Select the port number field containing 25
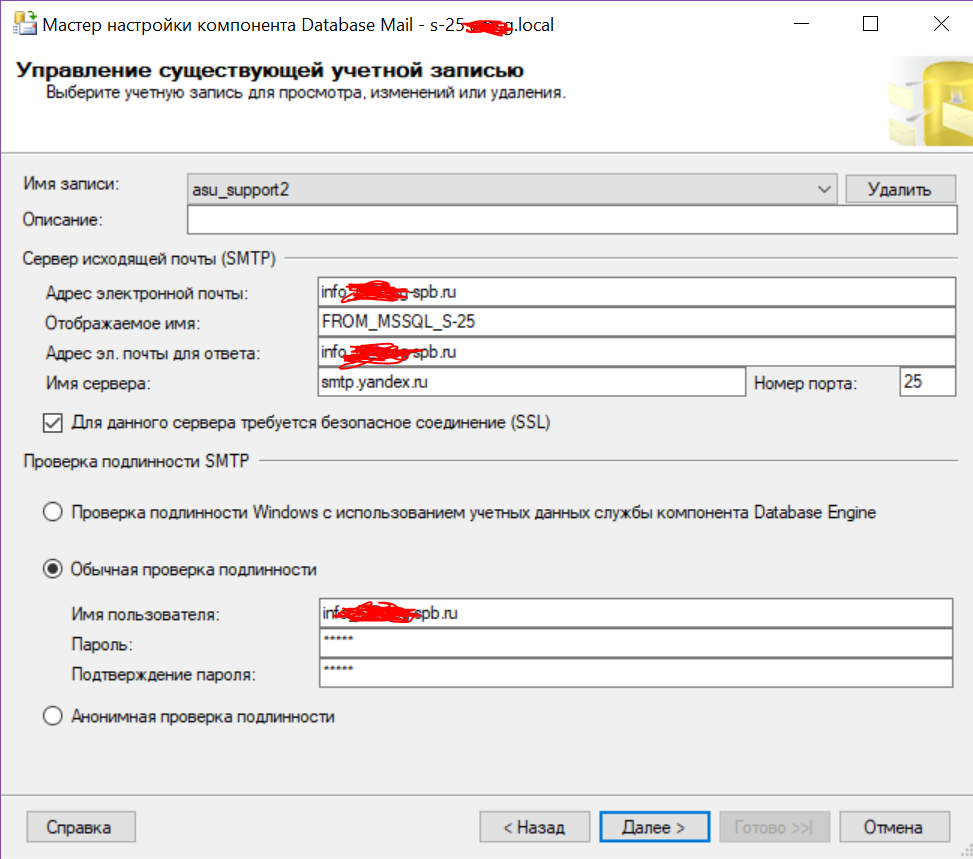973x859 pixels. click(927, 382)
